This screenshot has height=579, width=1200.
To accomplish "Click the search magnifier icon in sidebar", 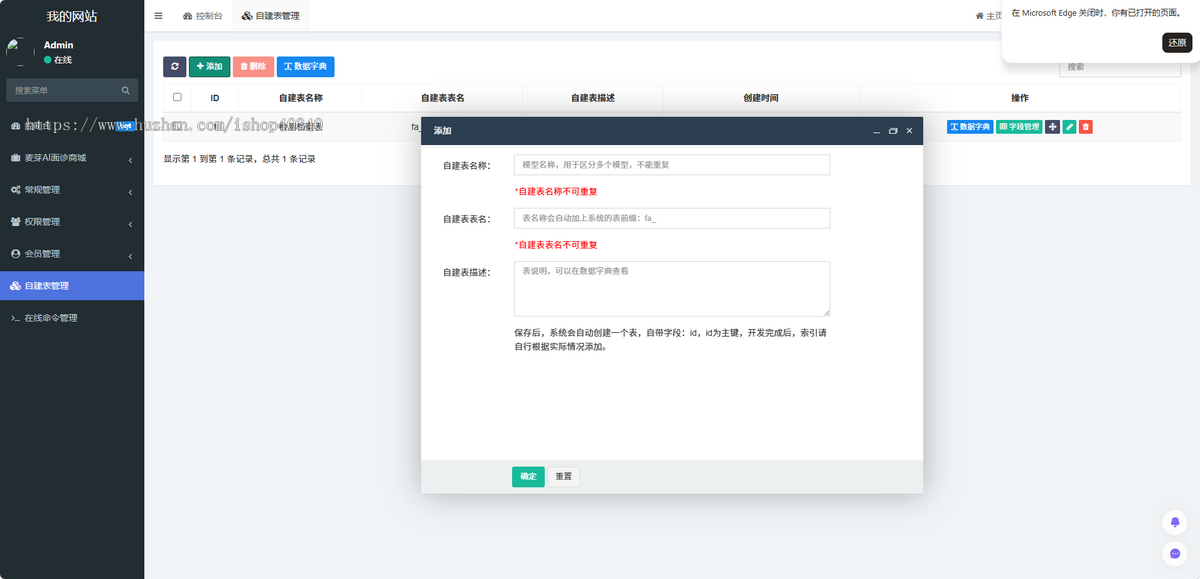I will (x=125, y=90).
